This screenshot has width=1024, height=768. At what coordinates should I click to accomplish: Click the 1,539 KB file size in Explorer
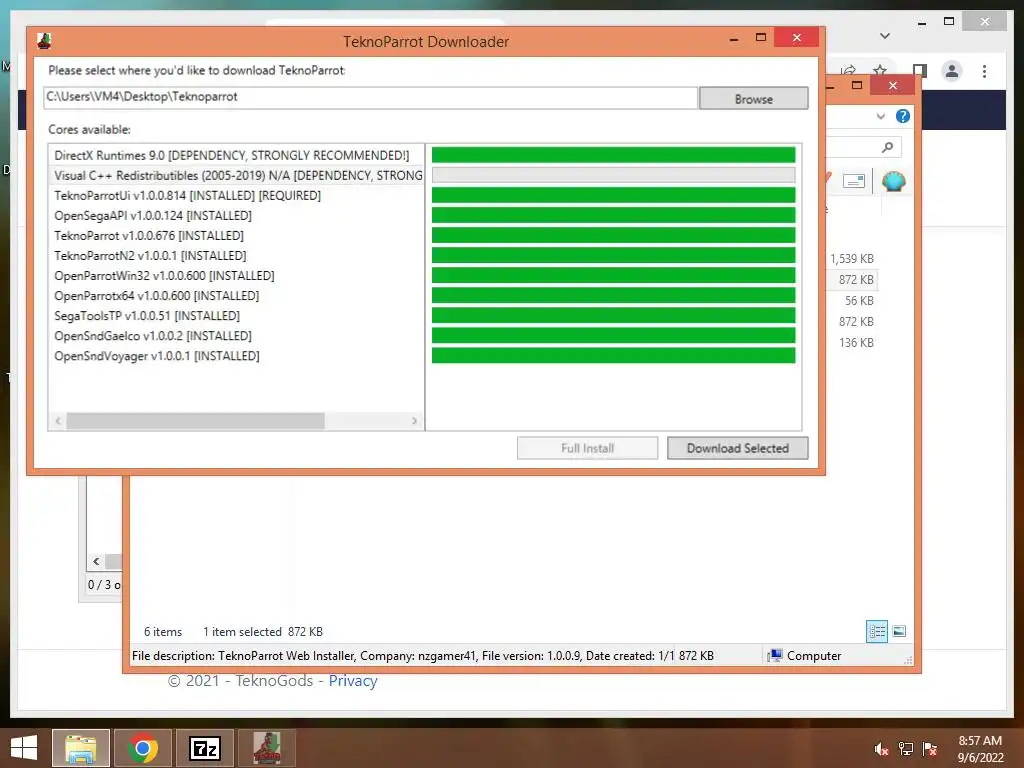(852, 259)
